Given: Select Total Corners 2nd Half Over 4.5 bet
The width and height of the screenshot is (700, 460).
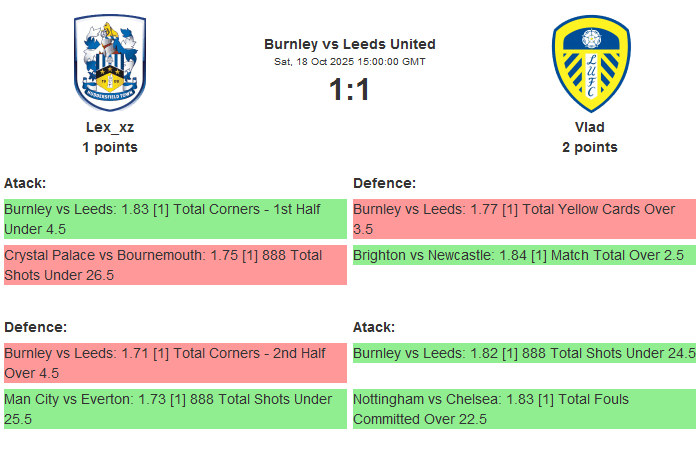Looking at the screenshot, I should pyautogui.click(x=175, y=363).
